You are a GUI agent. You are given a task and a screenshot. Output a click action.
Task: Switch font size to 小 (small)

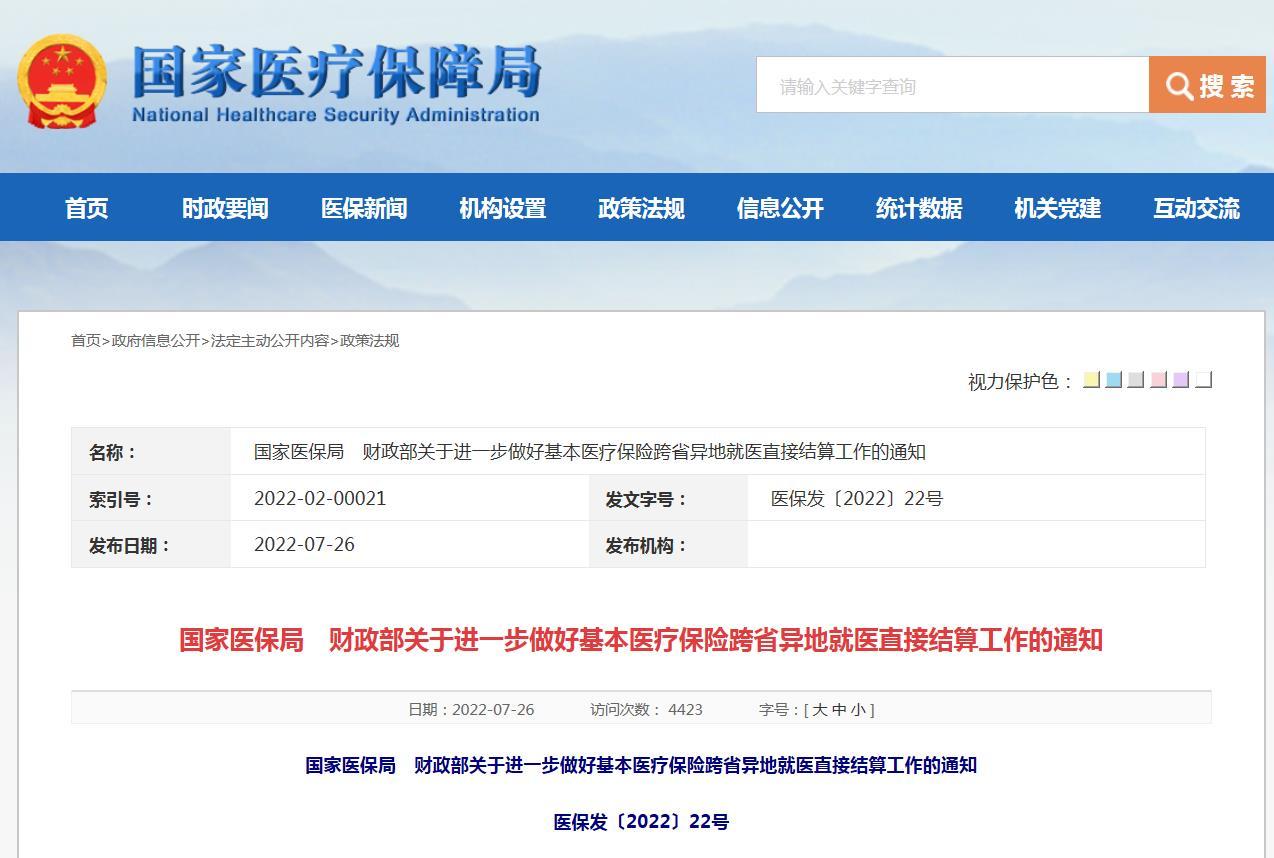coord(859,710)
